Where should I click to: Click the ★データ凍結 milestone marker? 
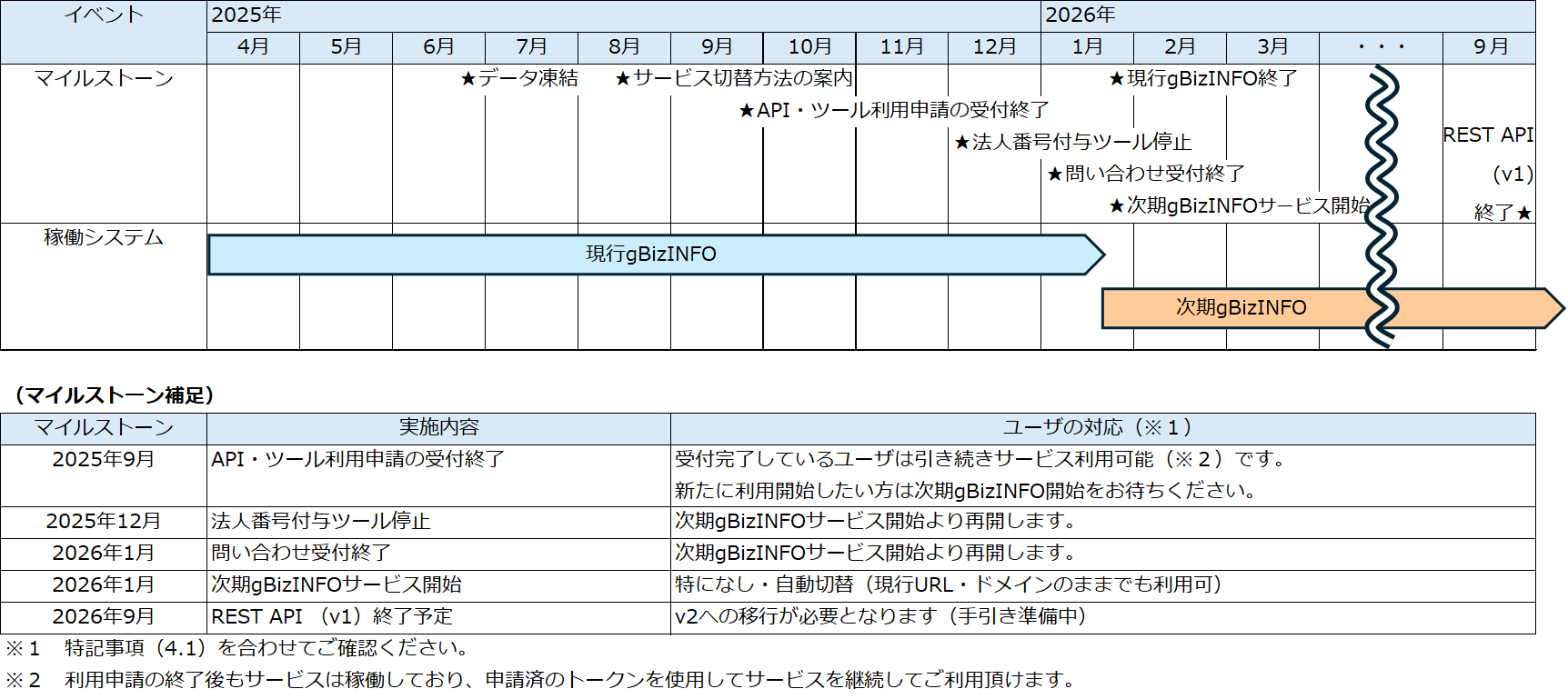coord(518,79)
